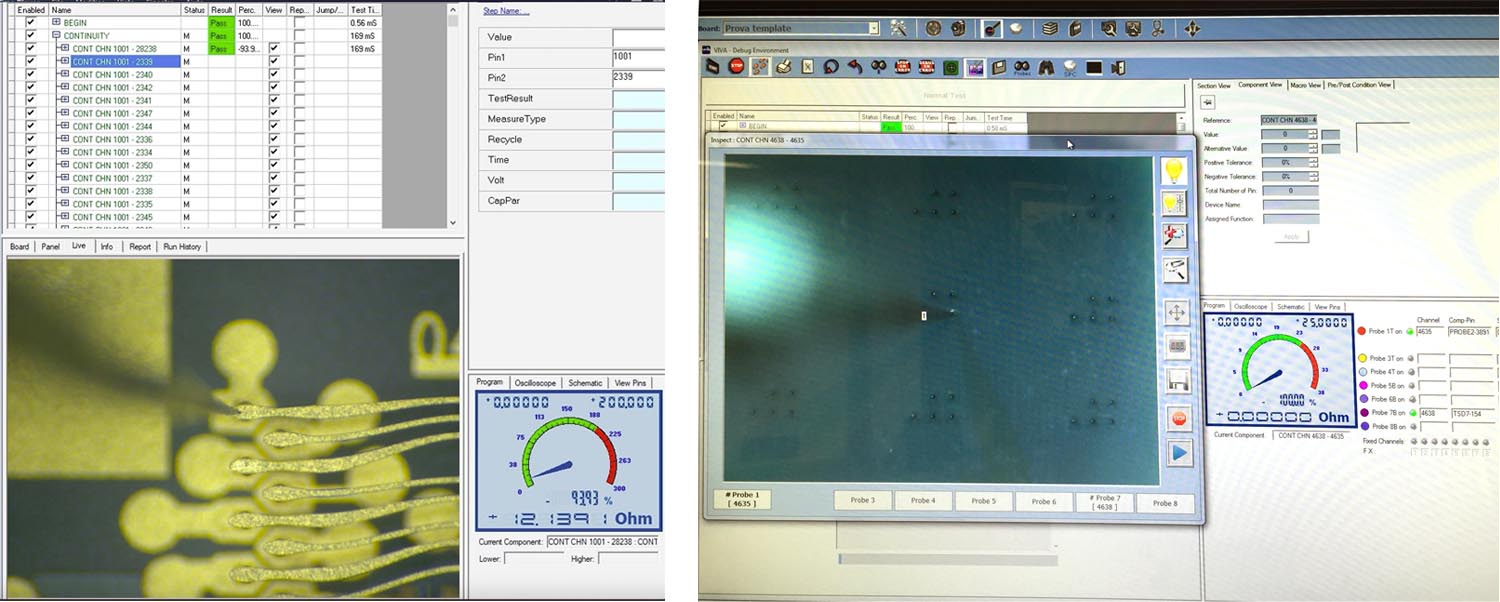Expand the CONT CHN 1001 - 2336 node

pos(64,139)
